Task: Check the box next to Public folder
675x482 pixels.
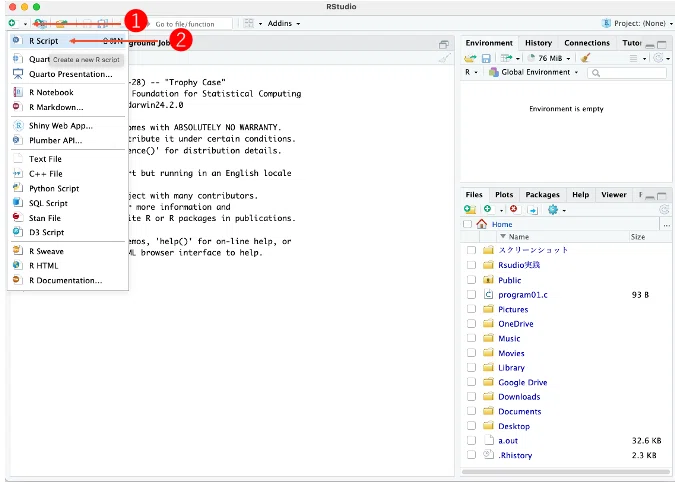Action: point(471,280)
